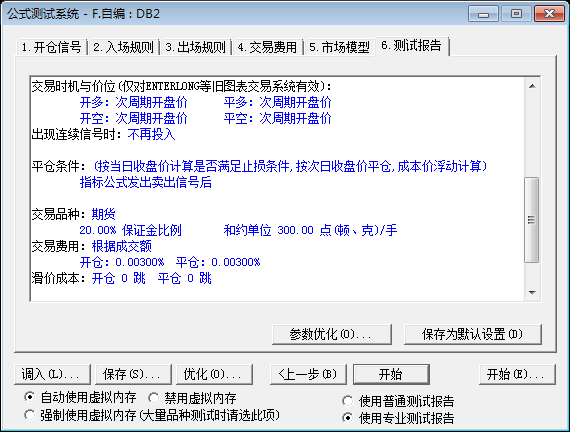Click the 调入(L)... button

[x=52, y=374]
